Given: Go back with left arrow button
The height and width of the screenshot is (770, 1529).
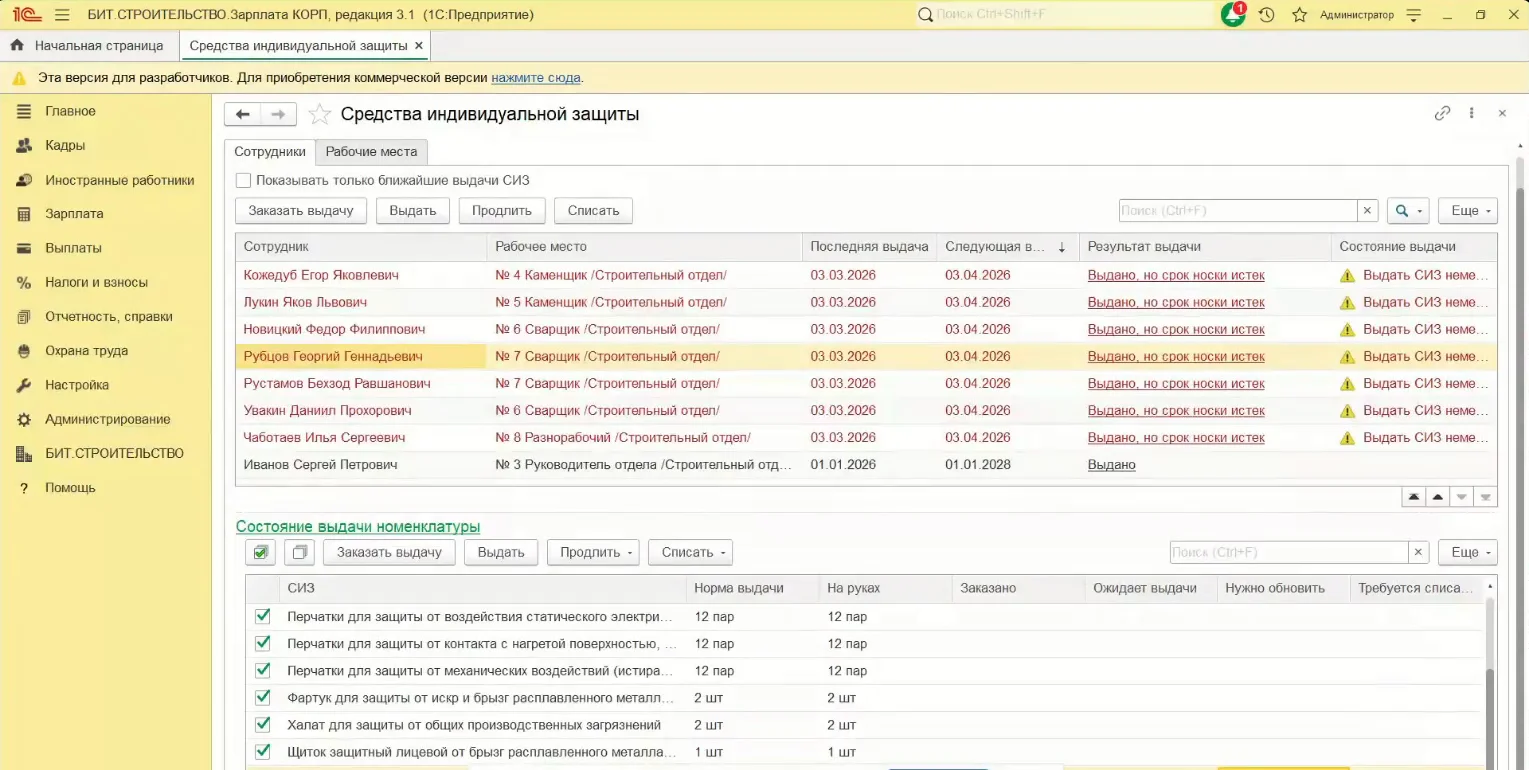Looking at the screenshot, I should 242,114.
